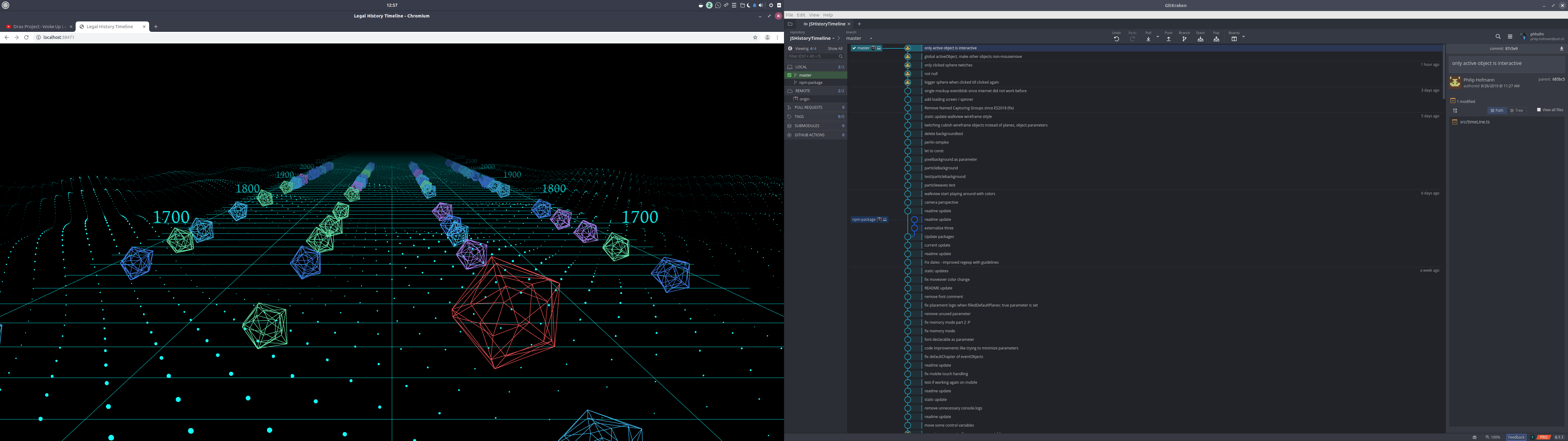Collapse left panel with back arrow by Viewing
The image size is (1568, 441).
point(790,49)
